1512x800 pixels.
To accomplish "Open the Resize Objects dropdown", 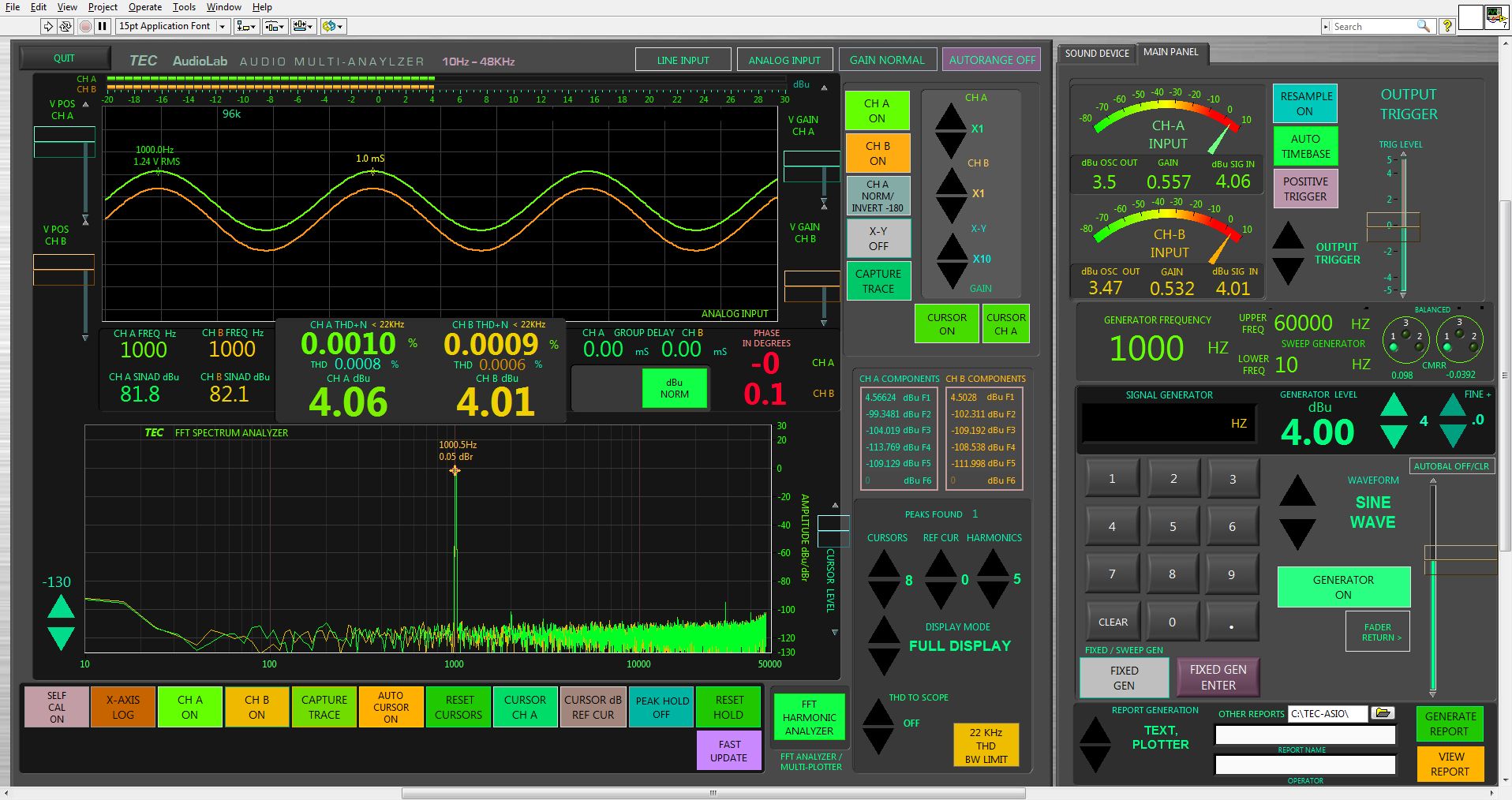I will [x=302, y=26].
